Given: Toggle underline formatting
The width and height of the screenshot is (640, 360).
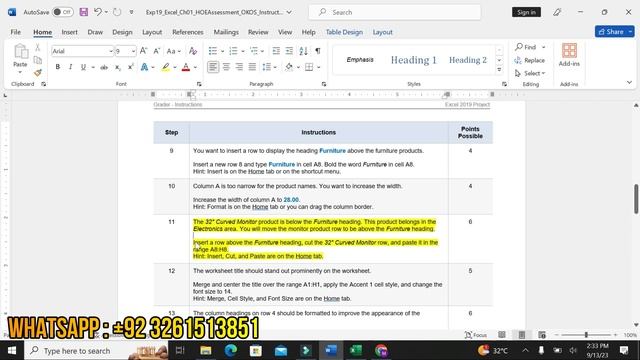Looking at the screenshot, I should tap(83, 67).
